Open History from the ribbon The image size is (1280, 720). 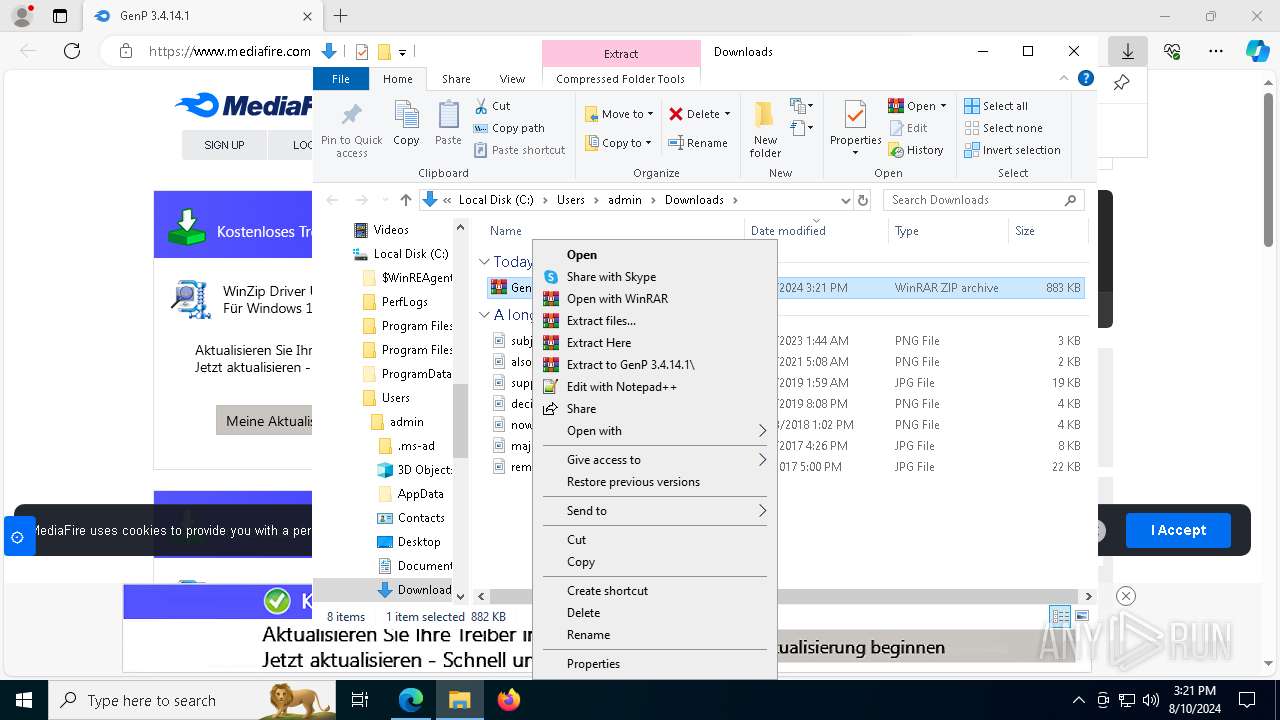tap(915, 150)
